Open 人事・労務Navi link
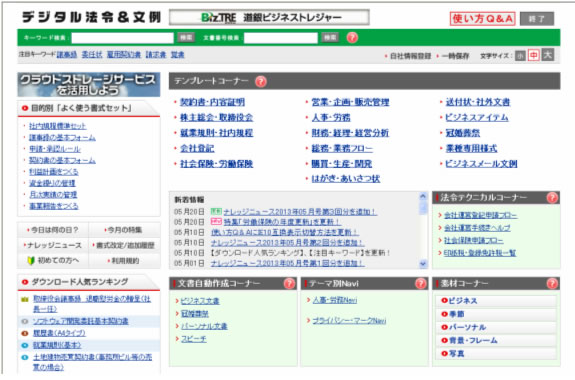The height and width of the screenshot is (380, 575). tap(335, 300)
